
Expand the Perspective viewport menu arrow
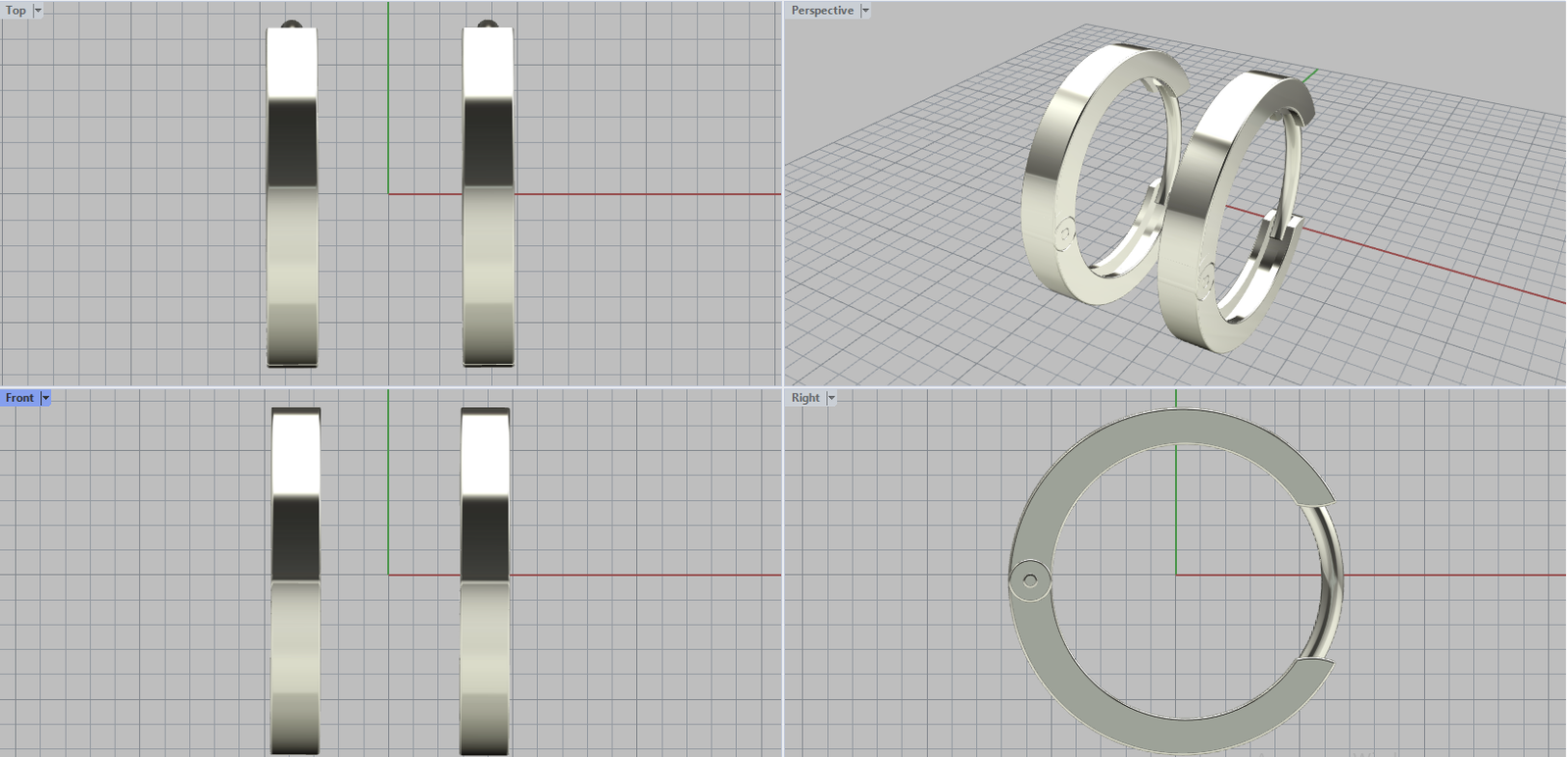pos(865,11)
